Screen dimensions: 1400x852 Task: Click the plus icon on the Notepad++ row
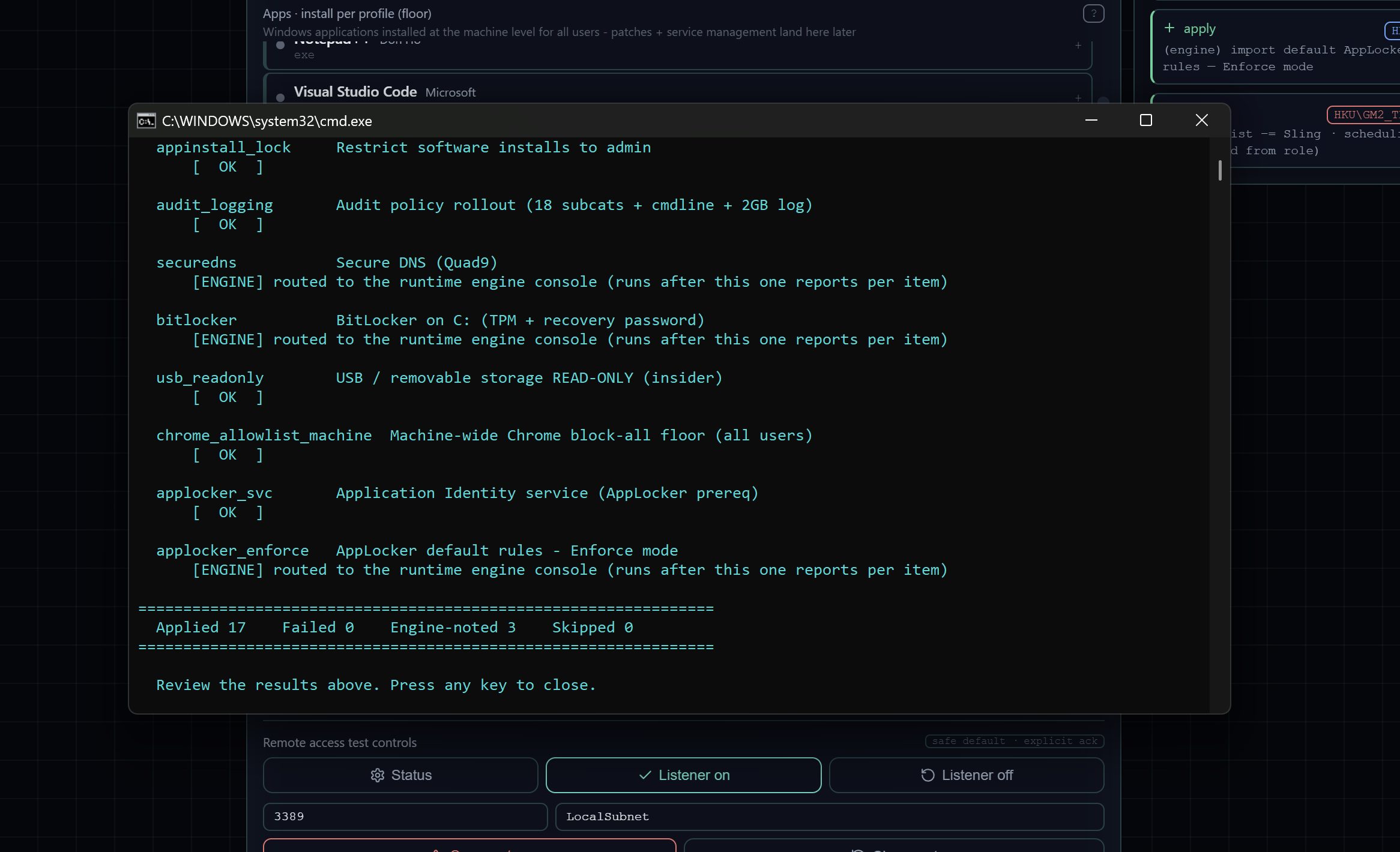tap(1078, 45)
